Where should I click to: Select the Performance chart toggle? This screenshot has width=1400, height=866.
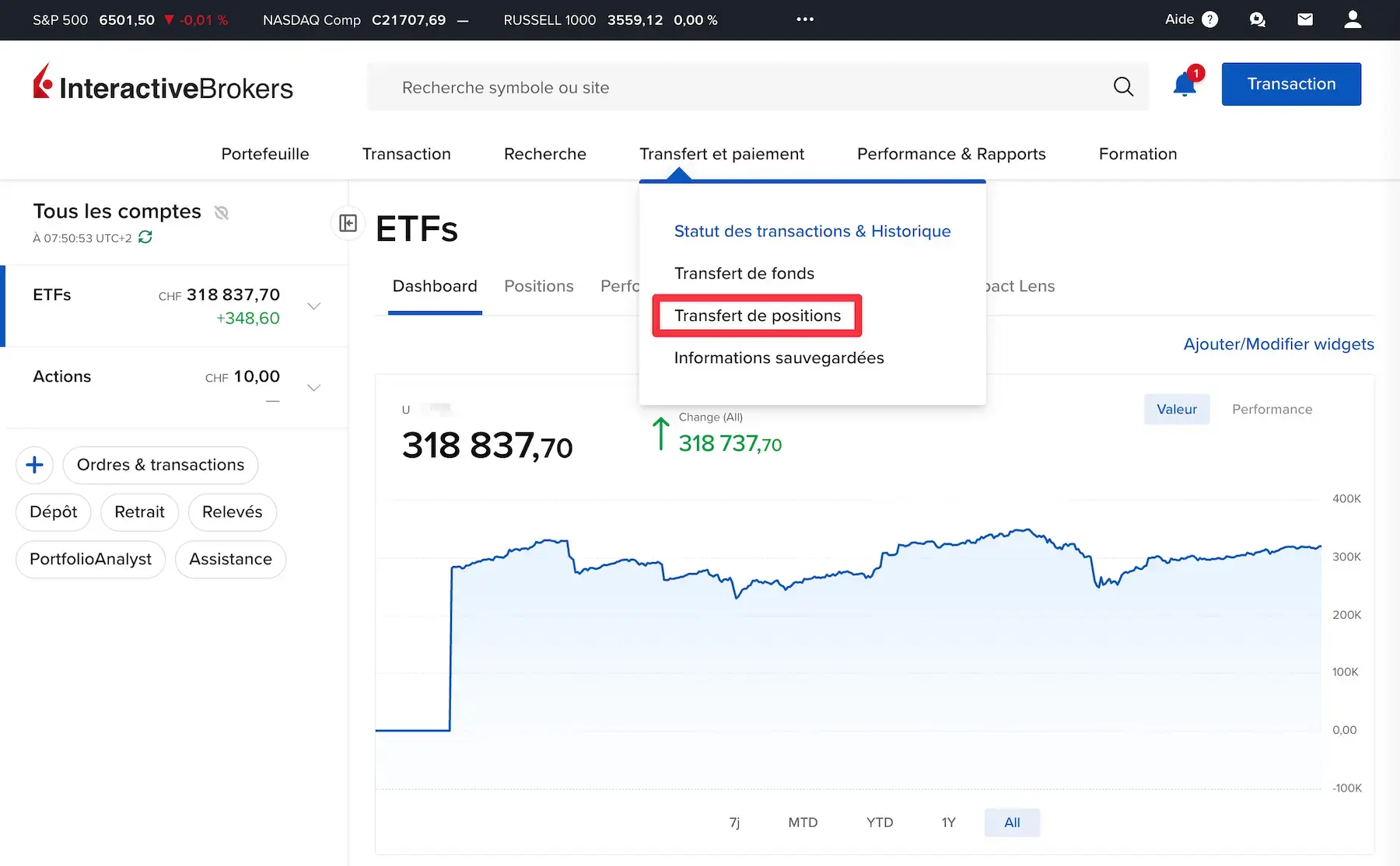1272,409
